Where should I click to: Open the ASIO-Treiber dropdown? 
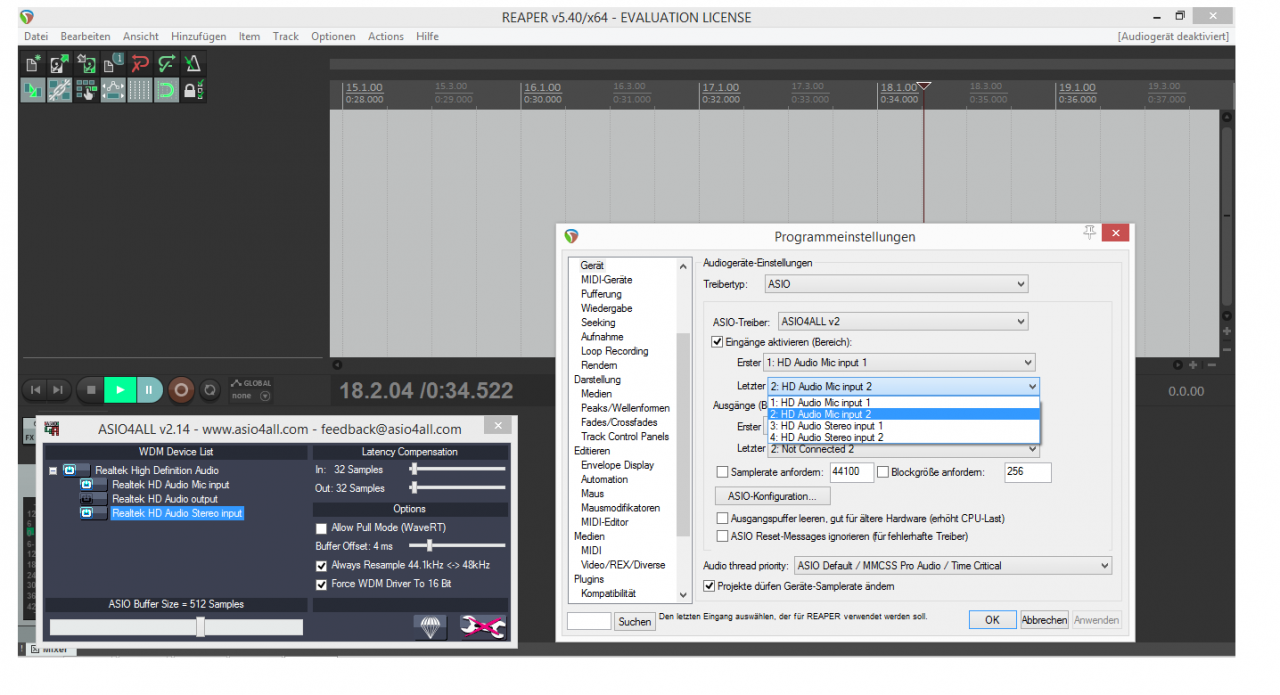point(903,321)
